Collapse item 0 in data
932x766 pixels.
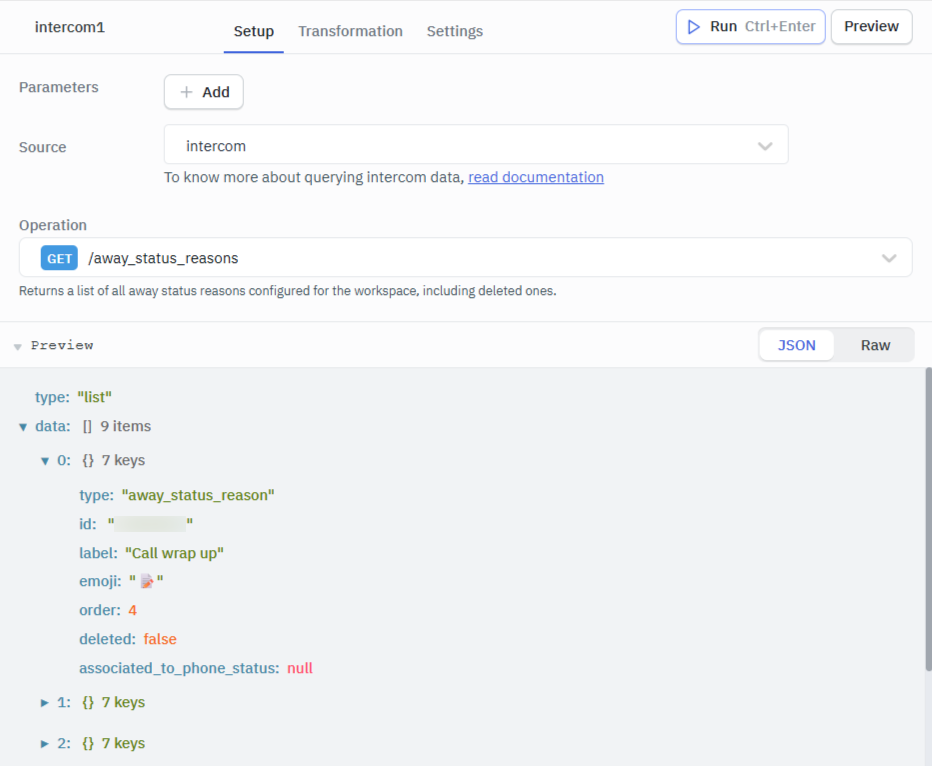point(45,461)
